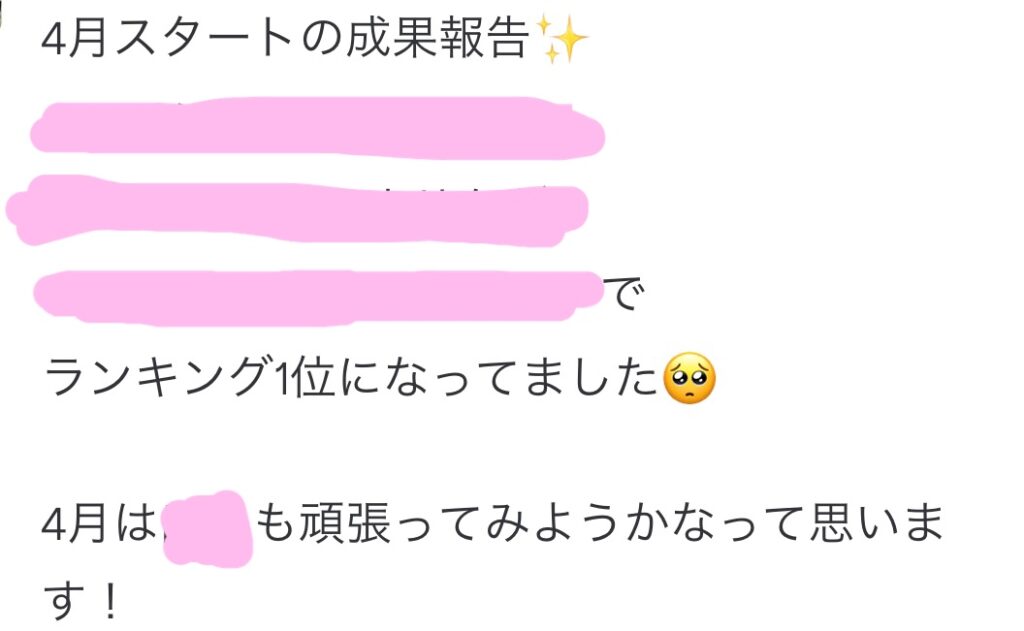Click the phrase になってました
This screenshot has height=631, width=1024.
tap(499, 378)
